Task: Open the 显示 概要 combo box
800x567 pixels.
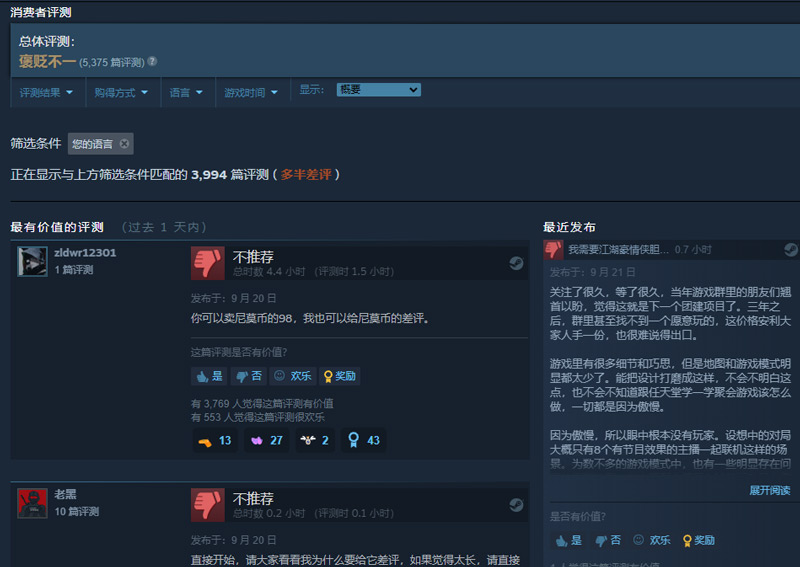Action: tap(379, 90)
